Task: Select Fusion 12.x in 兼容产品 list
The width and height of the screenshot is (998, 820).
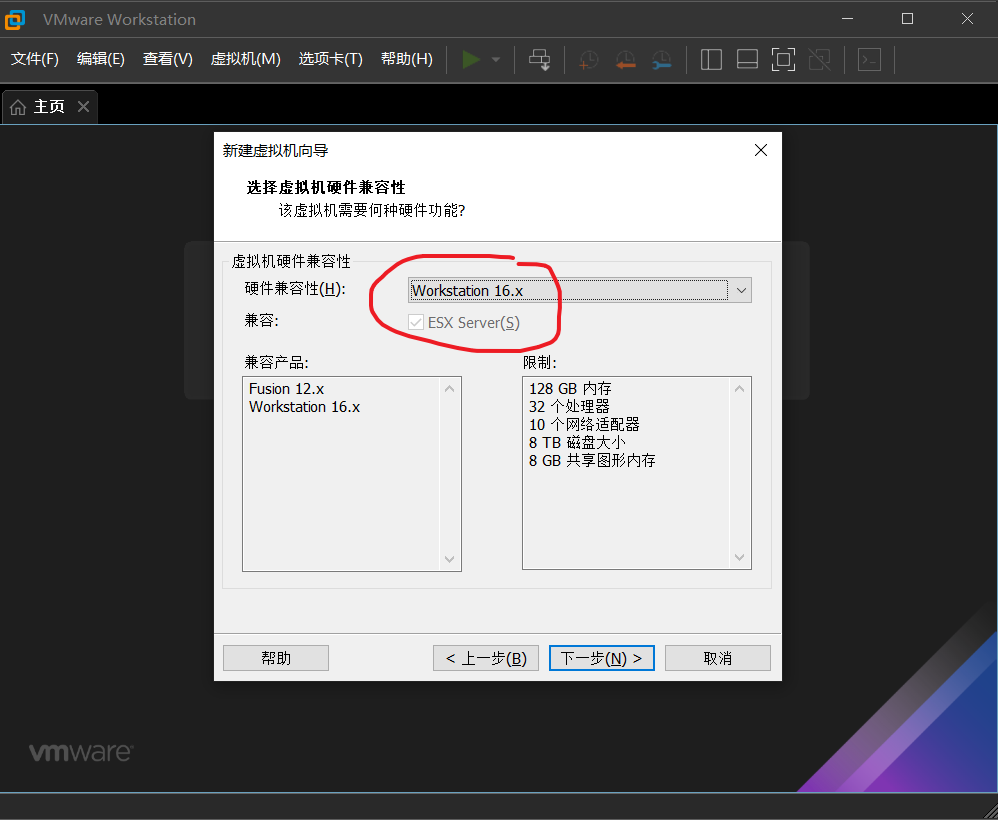Action: (286, 388)
